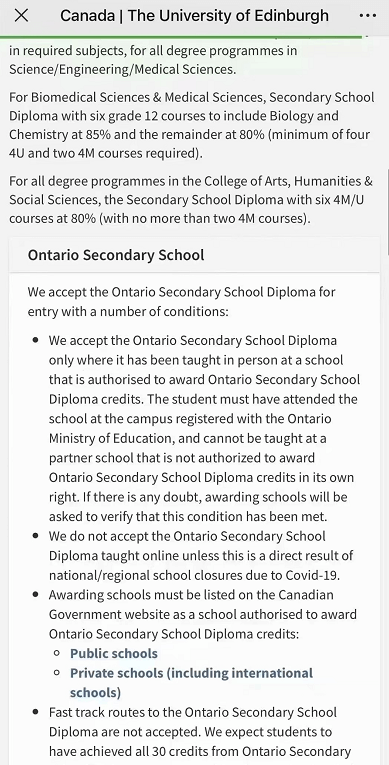Click the solid bullet marker before 'We do not accept'

(36, 536)
